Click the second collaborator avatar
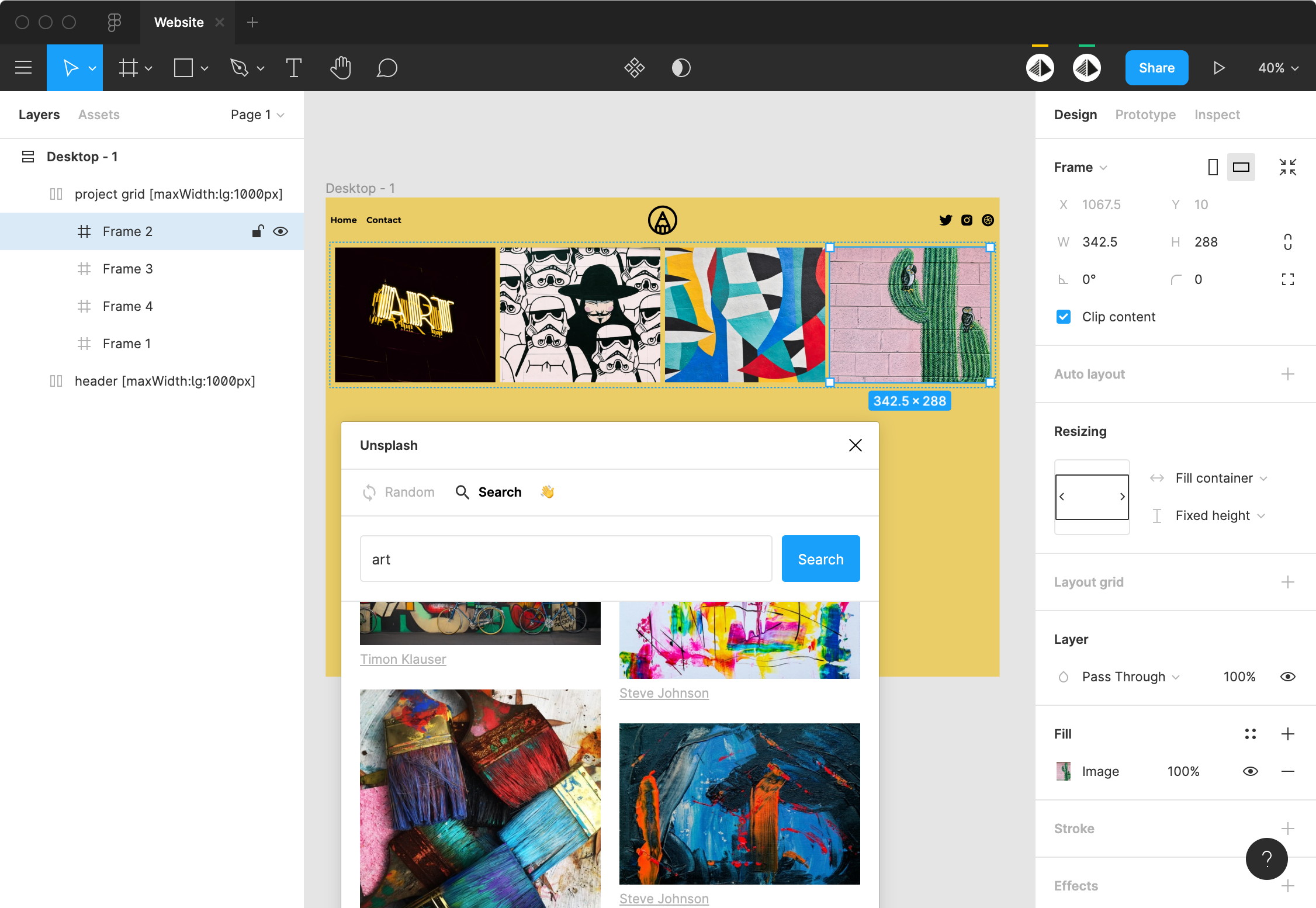 coord(1087,68)
